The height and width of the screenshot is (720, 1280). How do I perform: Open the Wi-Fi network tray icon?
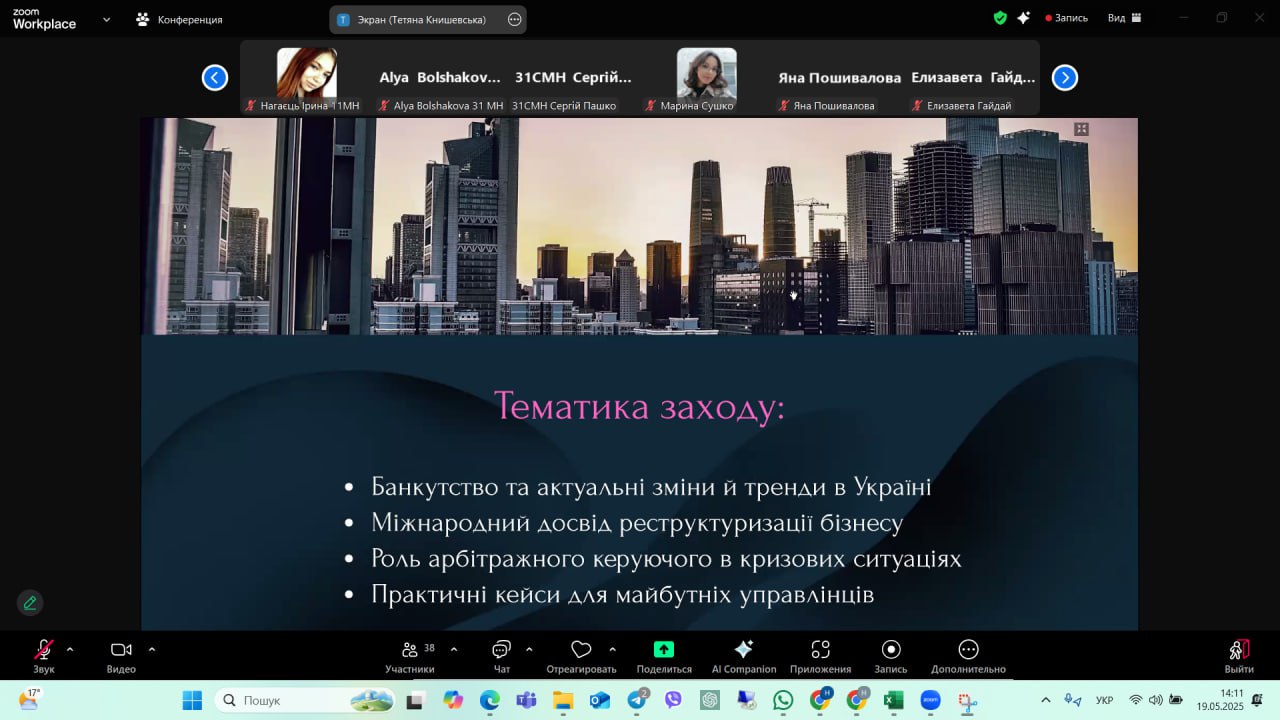coord(1135,700)
